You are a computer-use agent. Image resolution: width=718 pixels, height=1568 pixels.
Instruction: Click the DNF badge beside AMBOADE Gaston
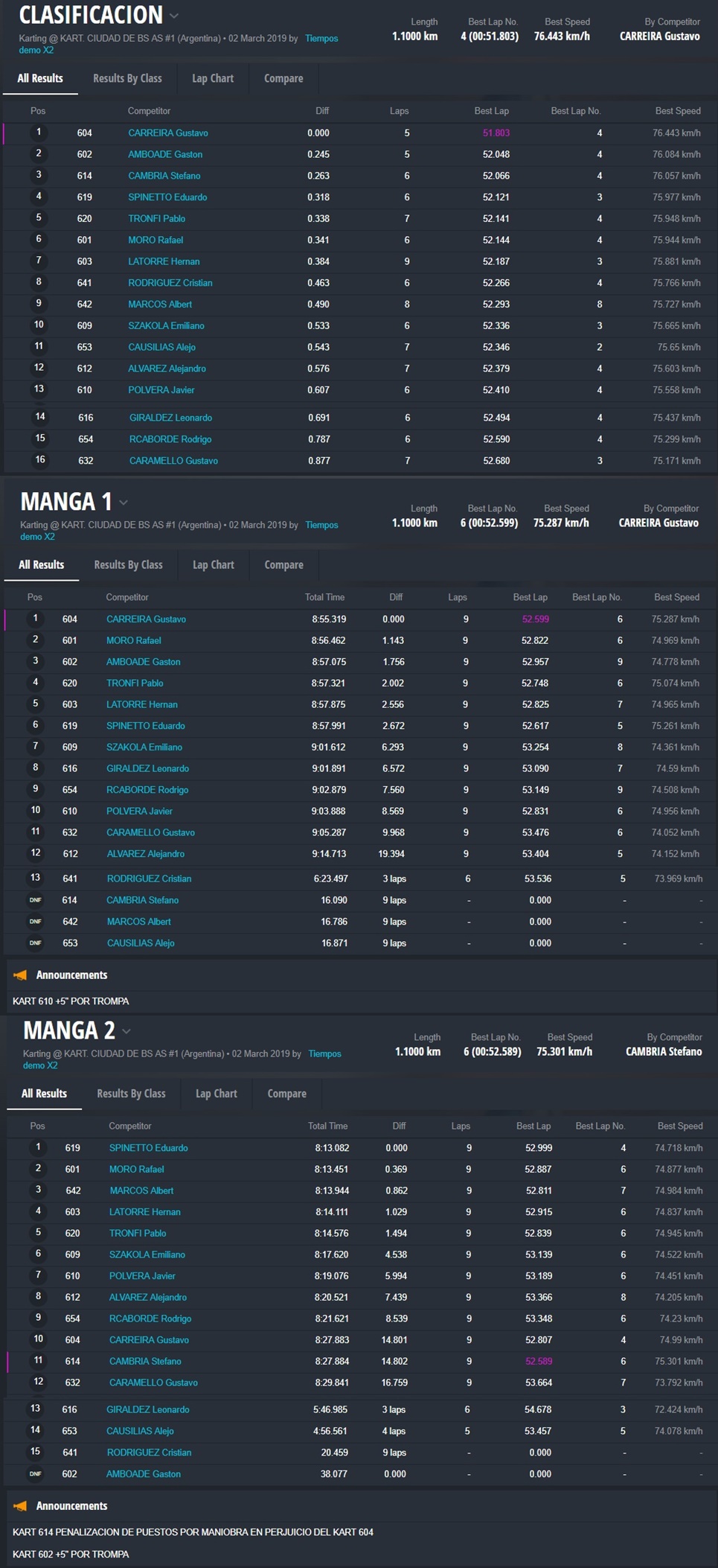point(35,1473)
